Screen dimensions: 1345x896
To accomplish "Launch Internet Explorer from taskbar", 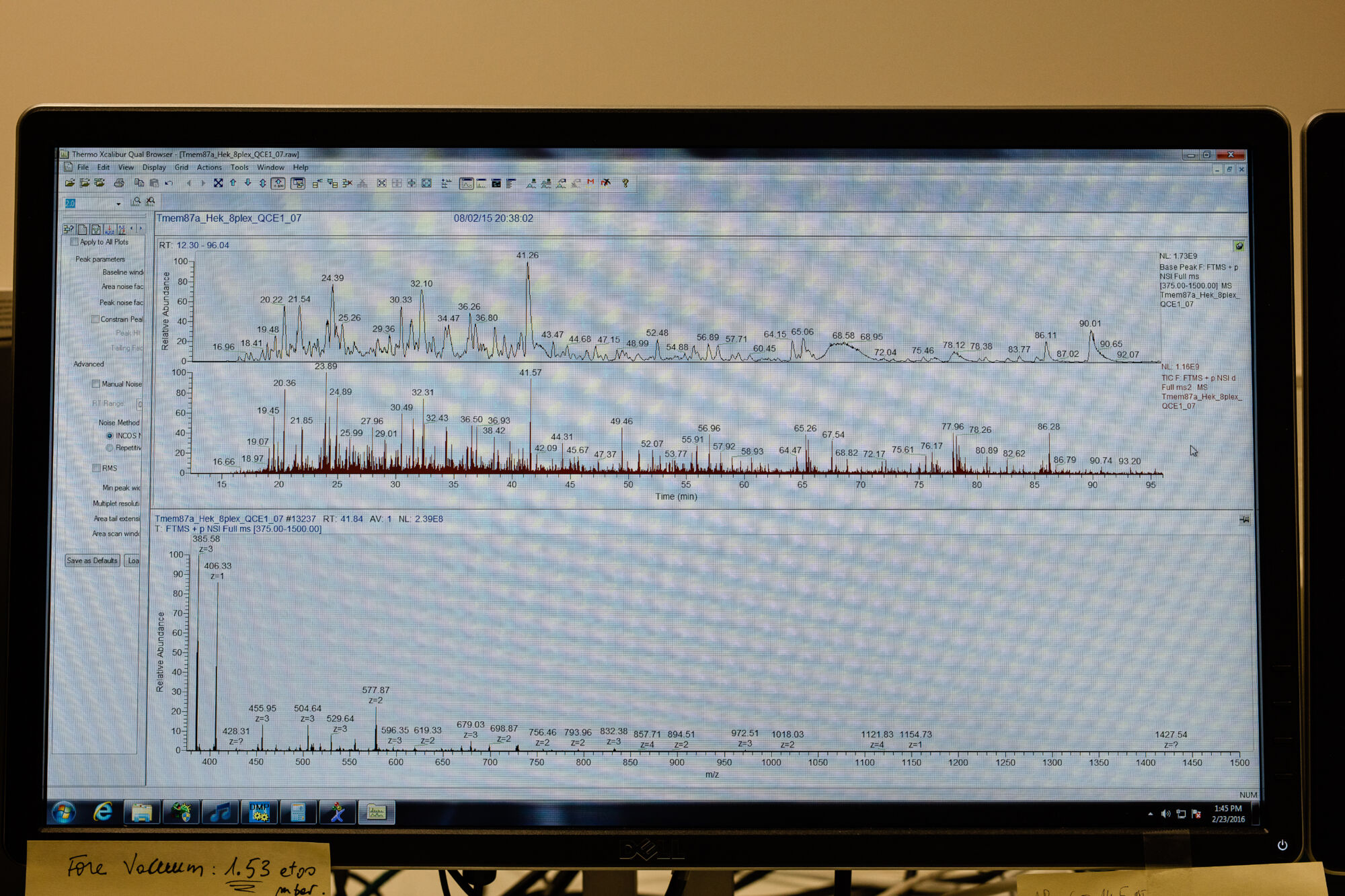I will (103, 813).
